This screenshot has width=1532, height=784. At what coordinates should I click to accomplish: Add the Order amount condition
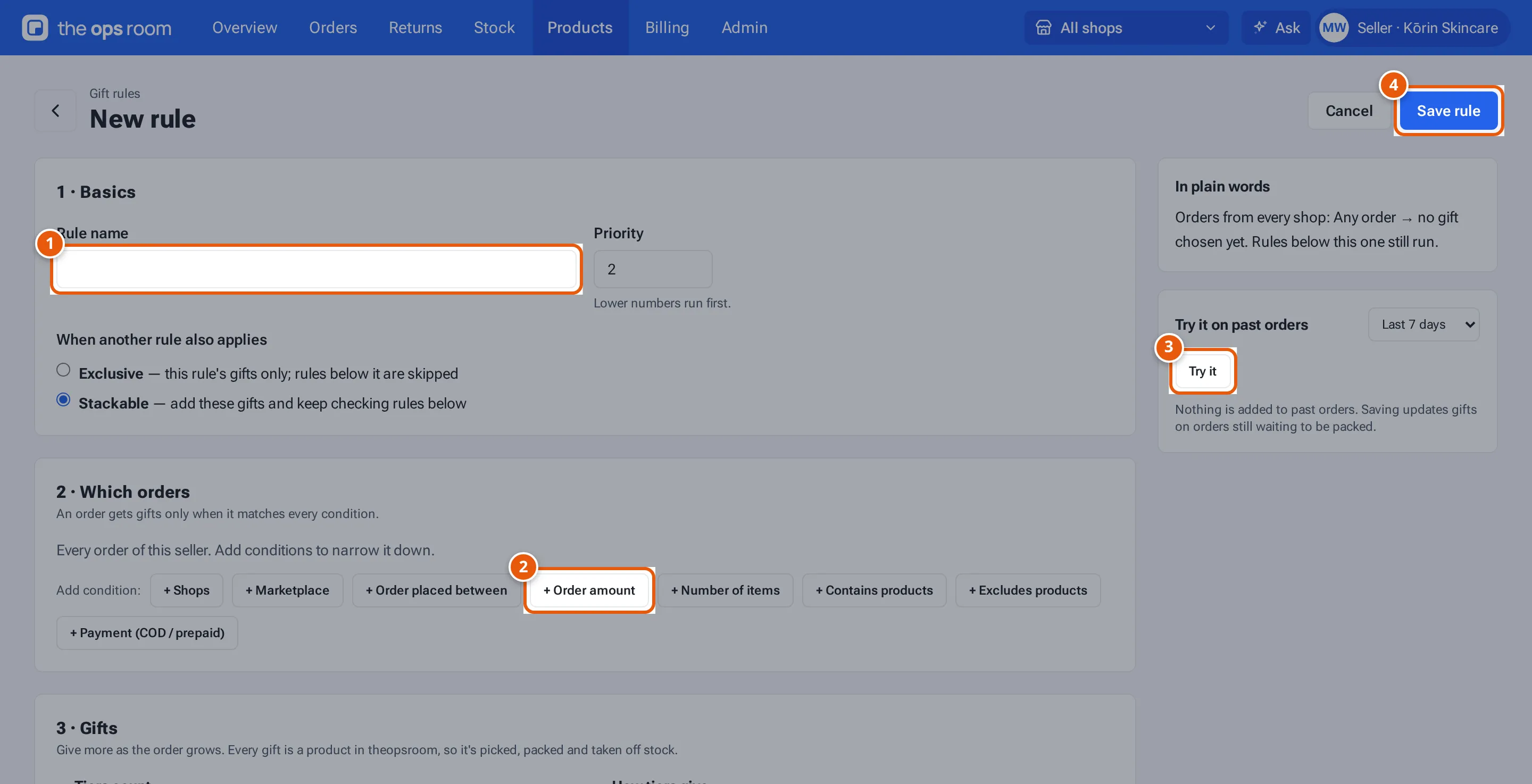(589, 590)
